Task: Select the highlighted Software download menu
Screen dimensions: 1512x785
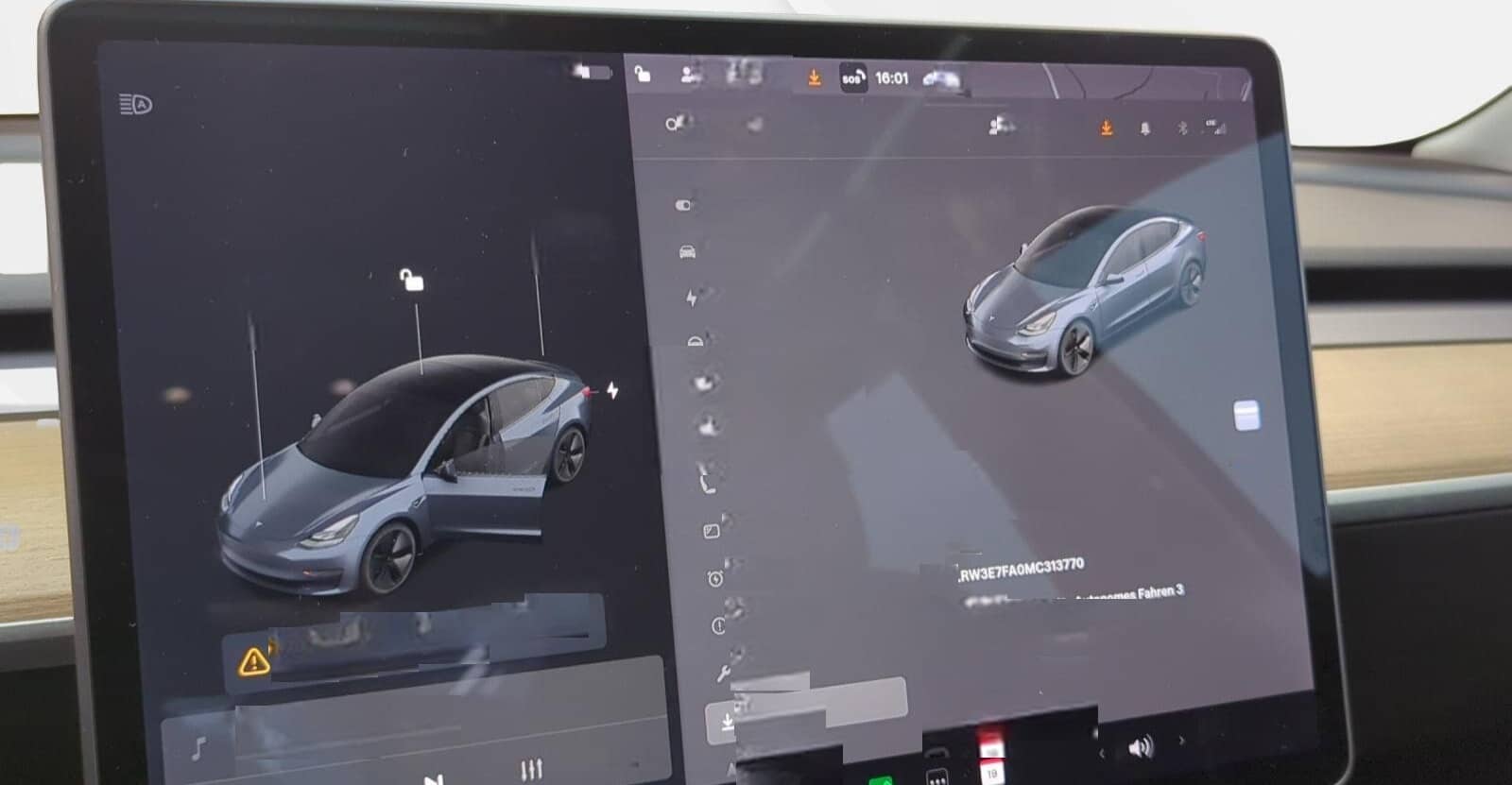Action: pyautogui.click(x=806, y=708)
